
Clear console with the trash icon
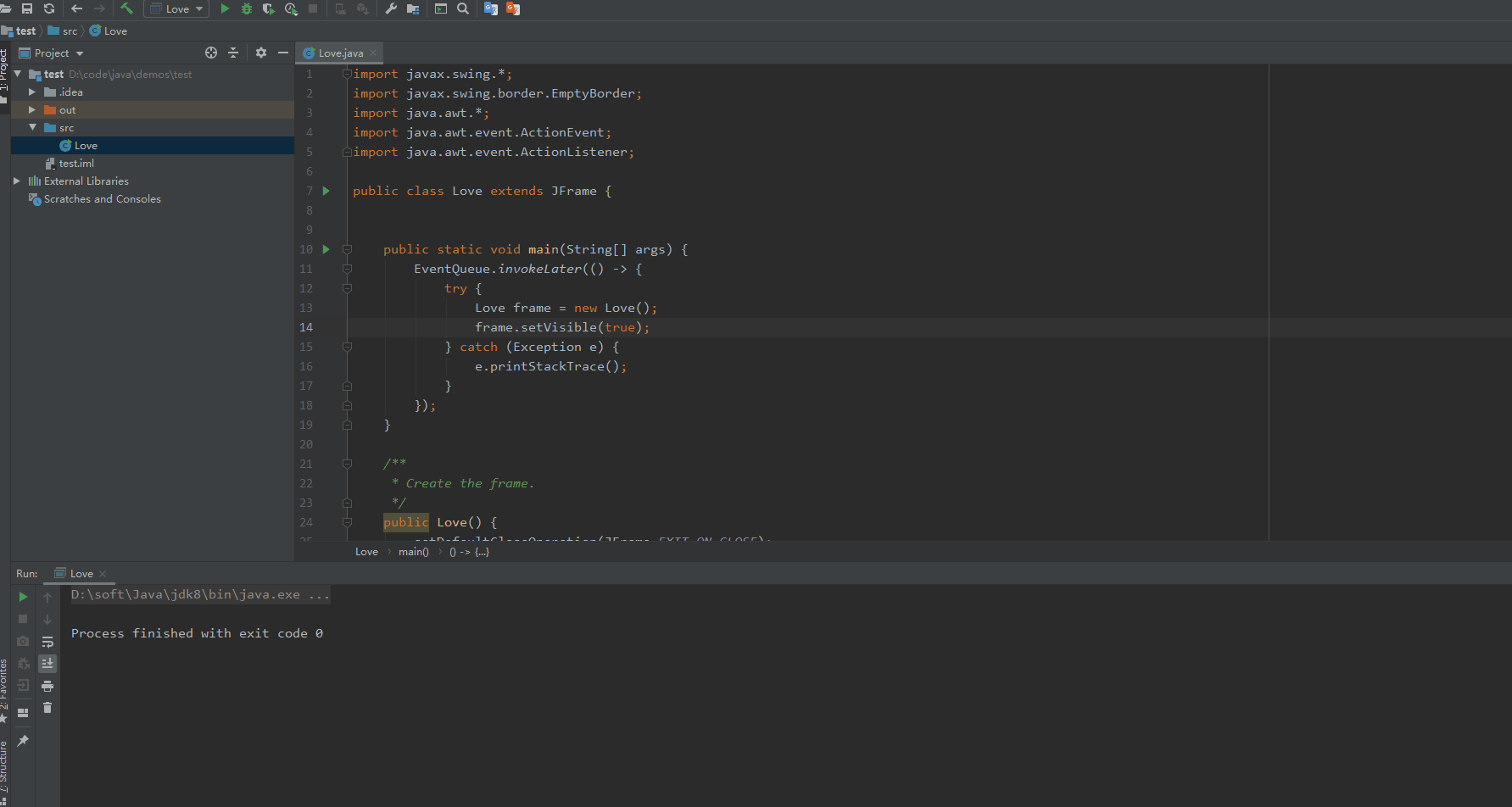coord(47,708)
